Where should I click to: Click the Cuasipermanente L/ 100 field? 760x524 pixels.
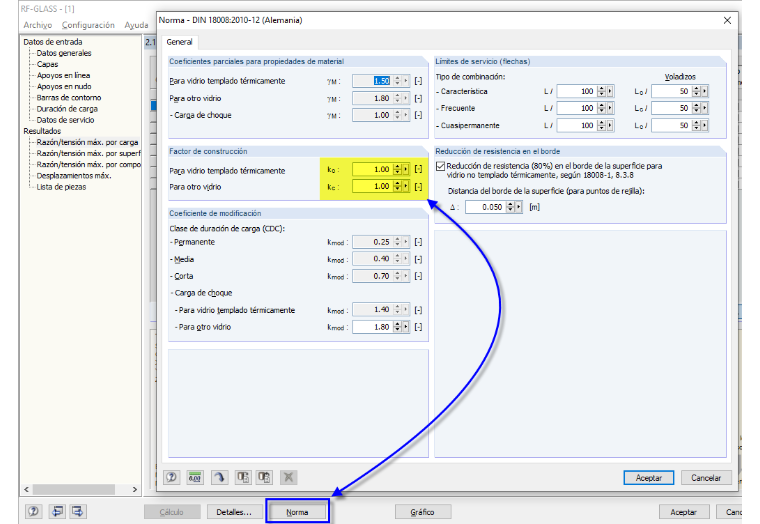[x=577, y=126]
